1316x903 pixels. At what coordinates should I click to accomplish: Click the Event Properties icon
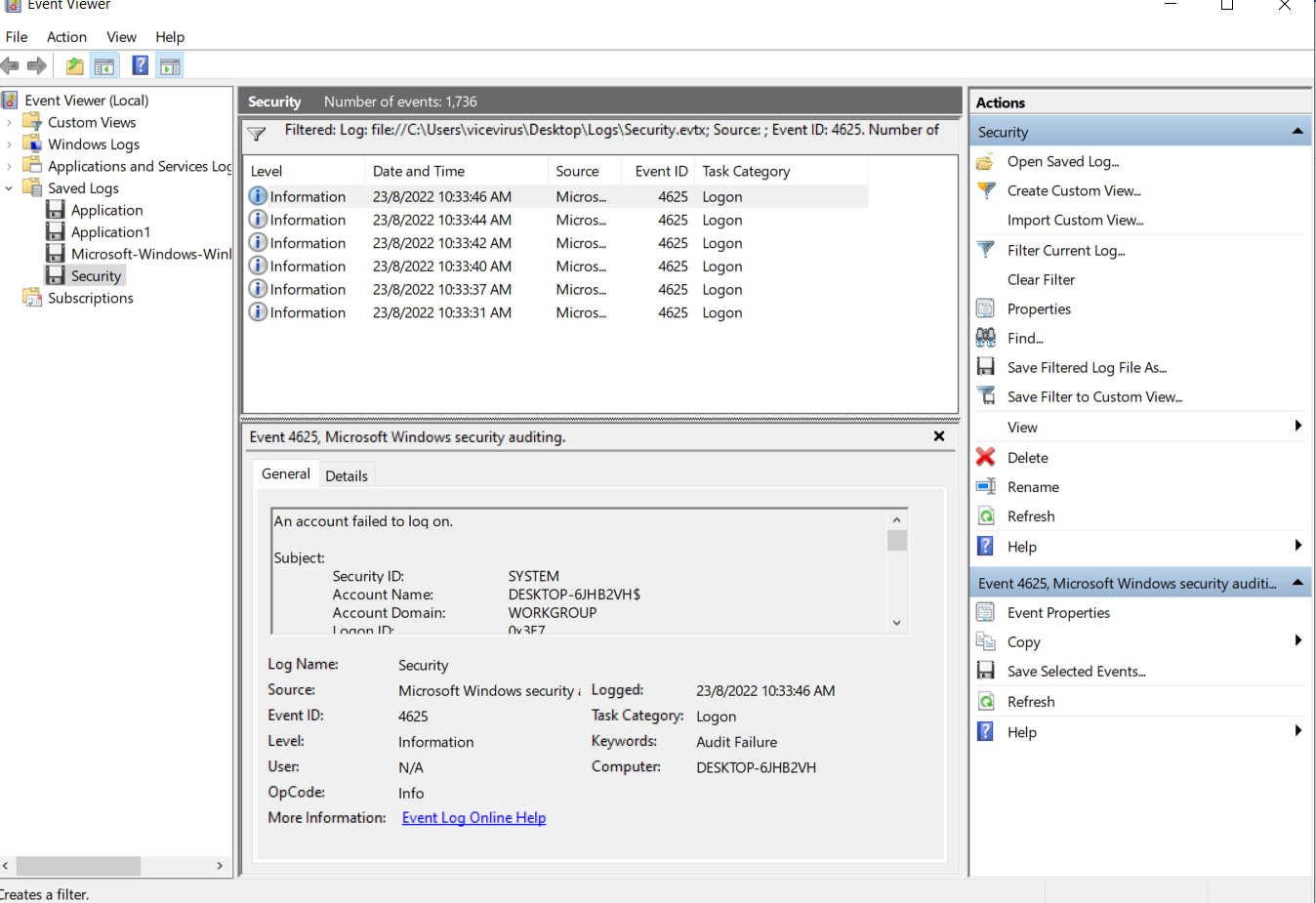pyautogui.click(x=986, y=612)
